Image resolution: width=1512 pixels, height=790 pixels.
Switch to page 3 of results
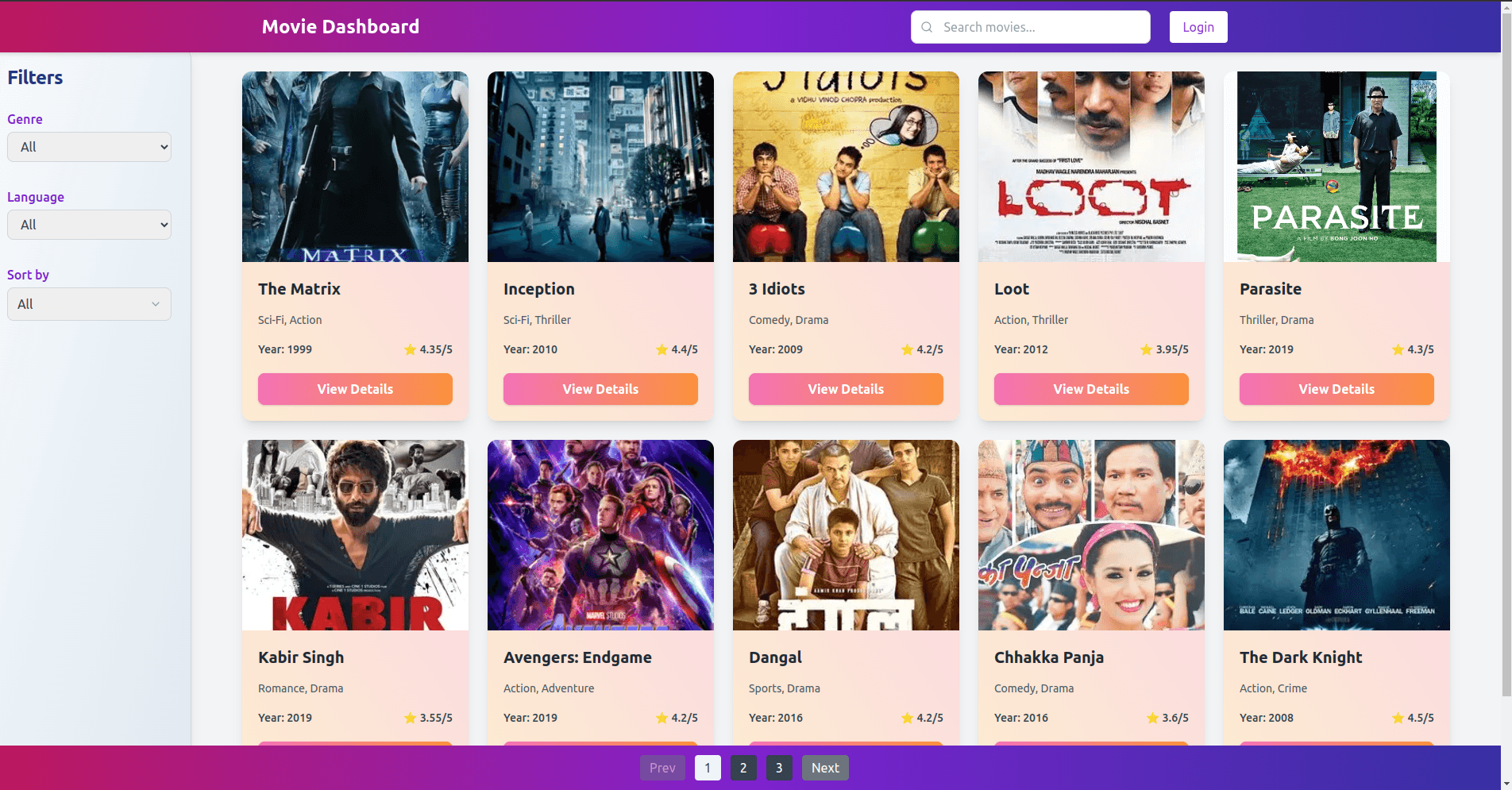pyautogui.click(x=779, y=768)
